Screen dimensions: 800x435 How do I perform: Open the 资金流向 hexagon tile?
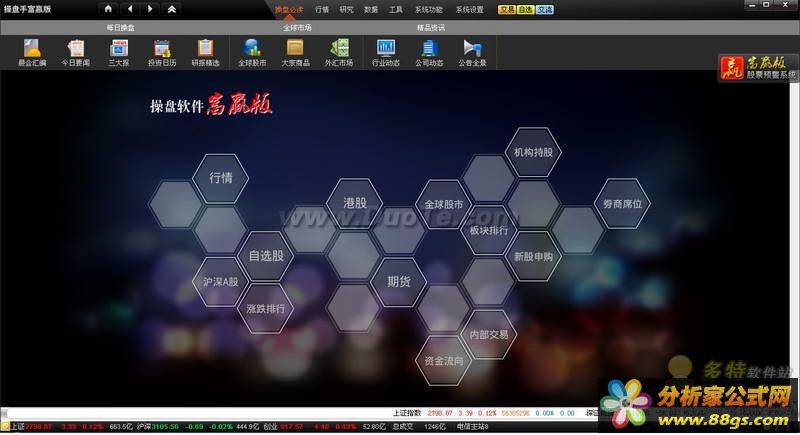[443, 361]
